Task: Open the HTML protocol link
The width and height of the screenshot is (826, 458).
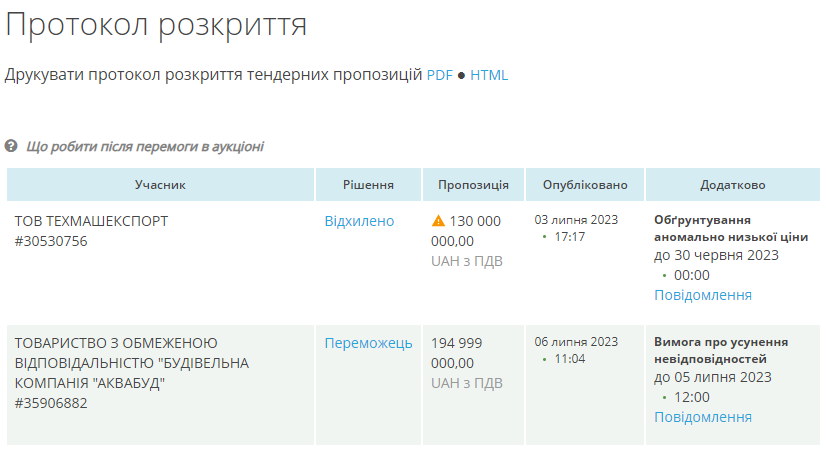Action: coord(489,75)
